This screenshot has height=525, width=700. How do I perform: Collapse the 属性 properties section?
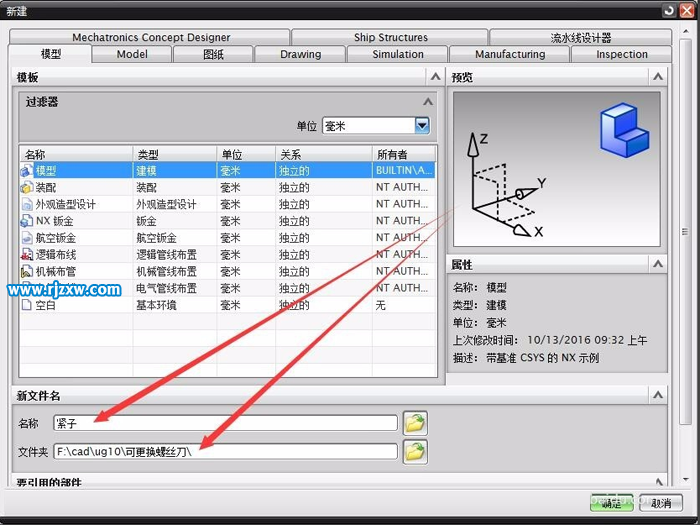[x=658, y=264]
